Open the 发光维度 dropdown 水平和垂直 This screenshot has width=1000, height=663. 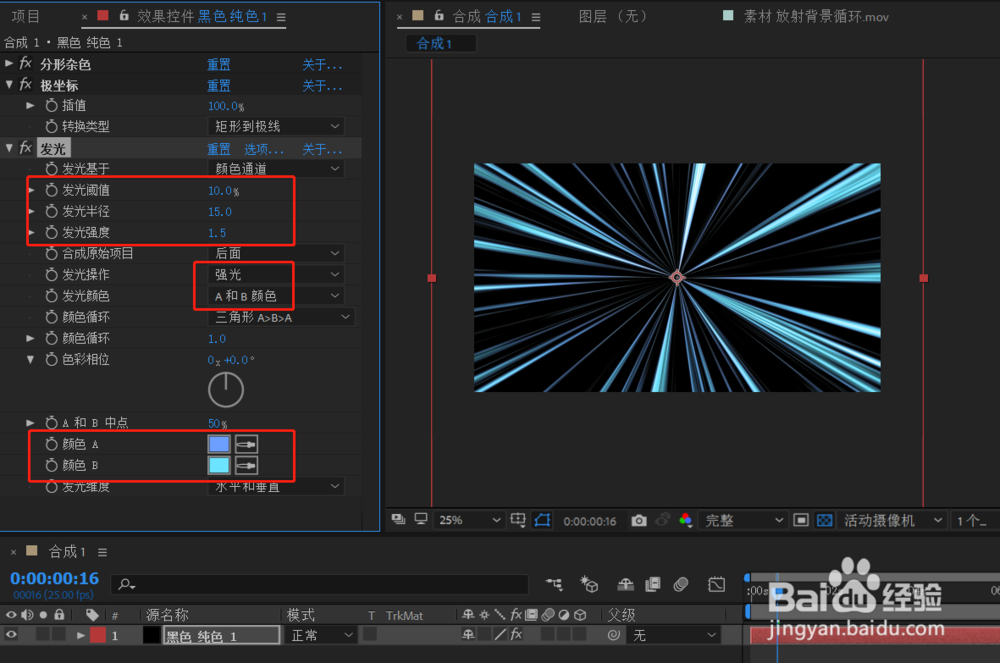(x=276, y=486)
